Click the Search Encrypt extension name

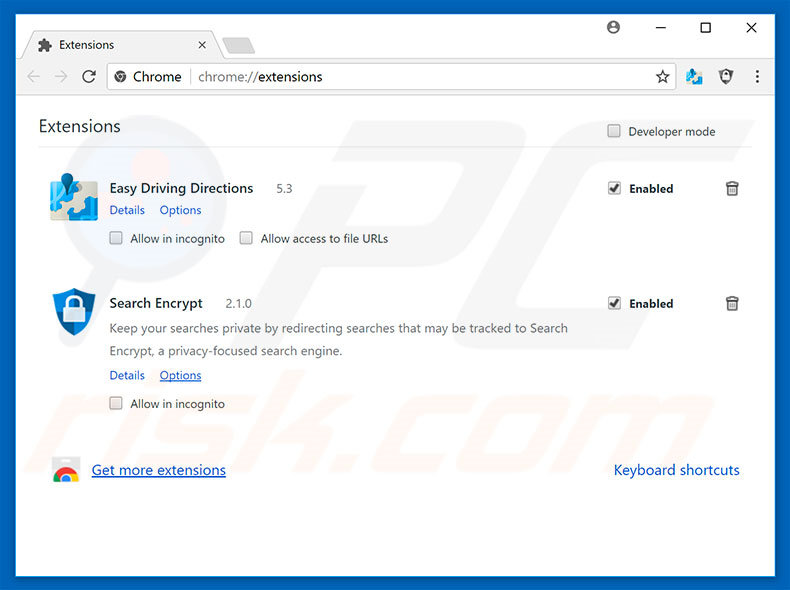[156, 303]
